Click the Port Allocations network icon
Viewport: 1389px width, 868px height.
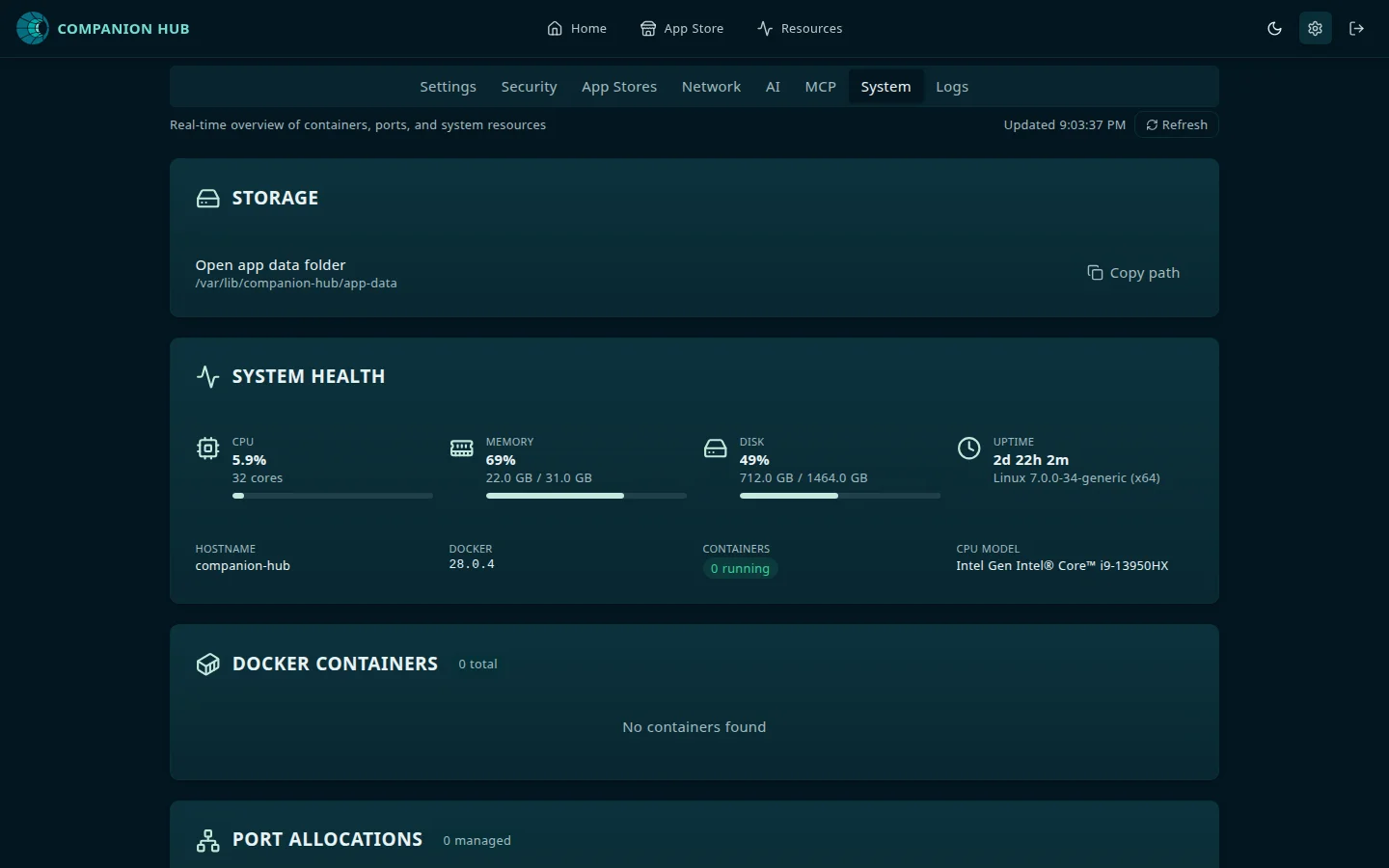coord(208,841)
